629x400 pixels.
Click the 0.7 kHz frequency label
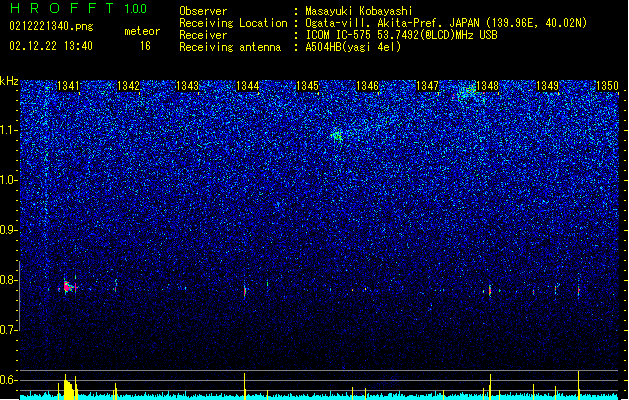pos(9,330)
